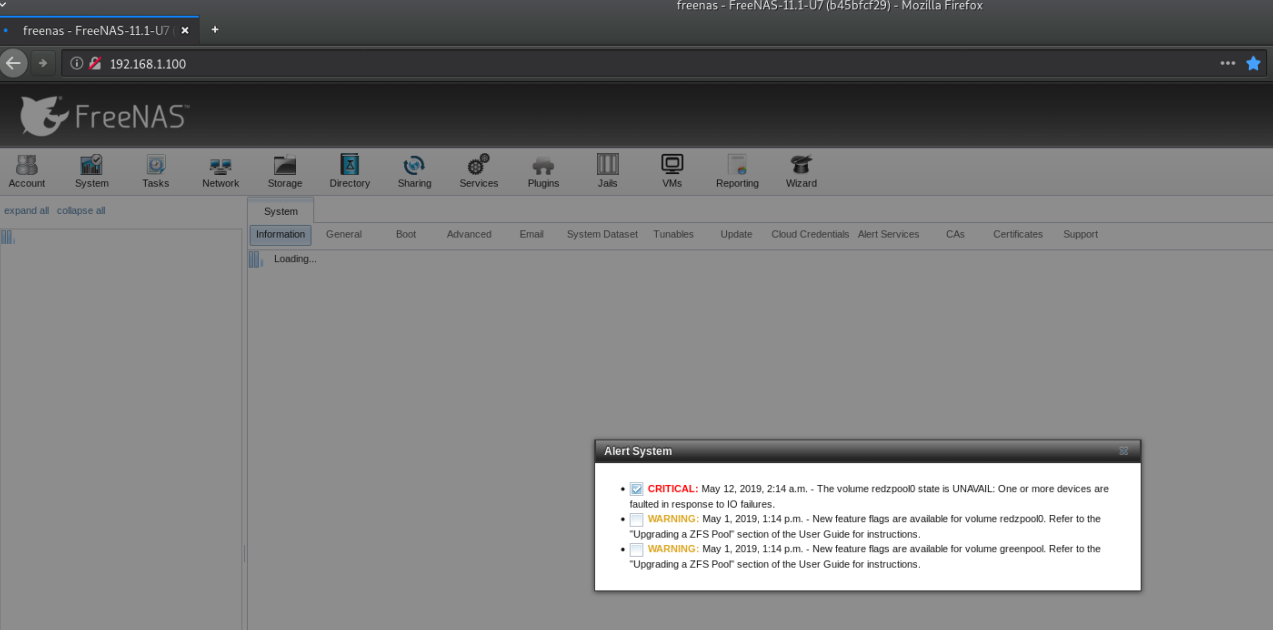
Task: Select the System content tab
Action: (x=281, y=211)
